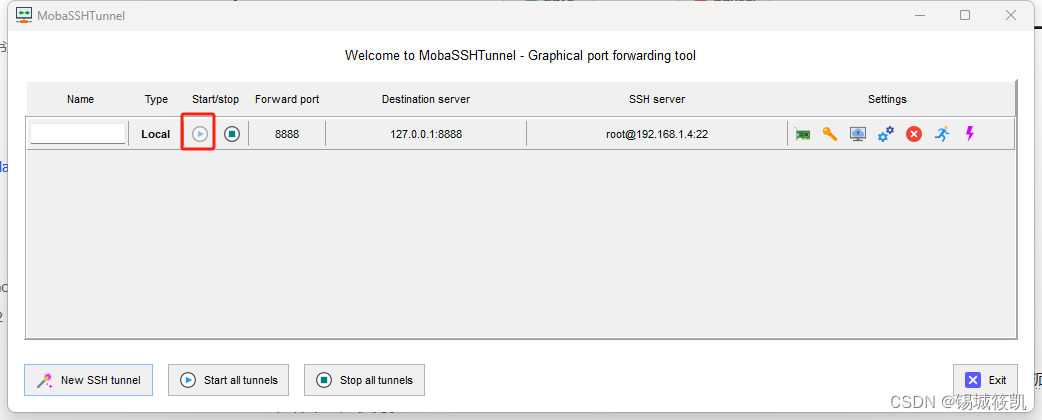Select the Destination server column header
Screen dimensions: 1042x420
[x=426, y=99]
